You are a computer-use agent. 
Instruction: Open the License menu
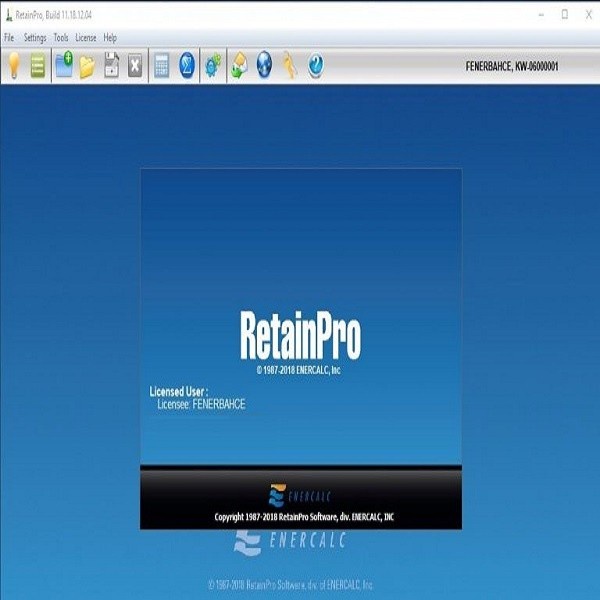(86, 38)
